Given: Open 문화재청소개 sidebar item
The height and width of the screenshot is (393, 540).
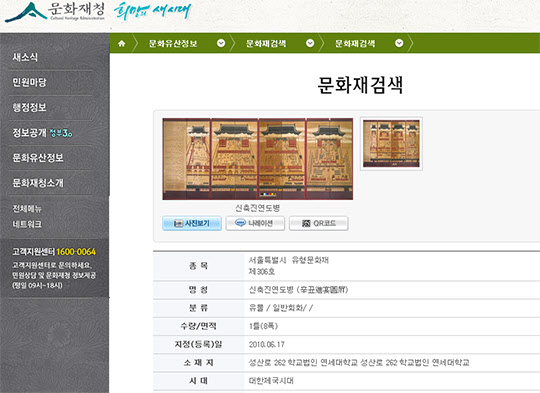Looking at the screenshot, I should pos(38,183).
